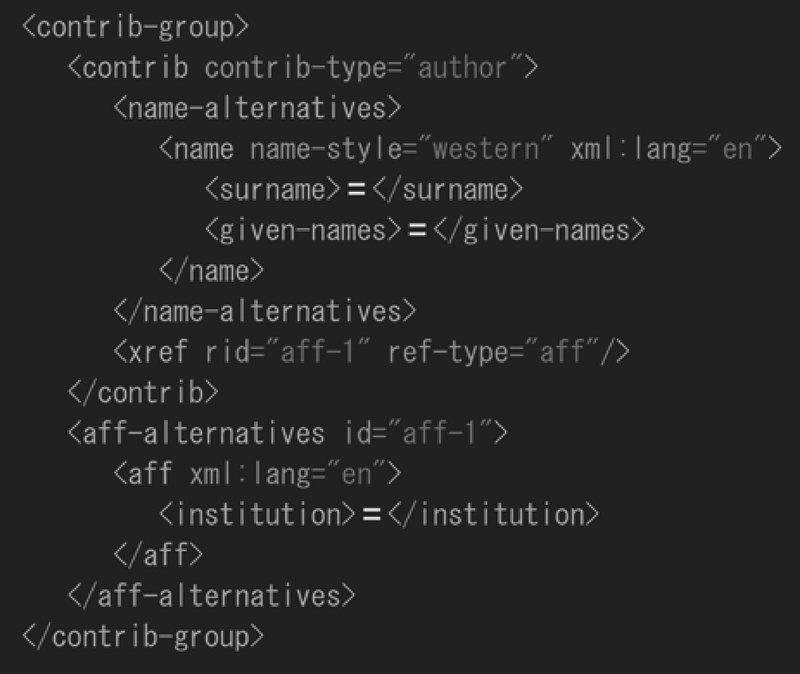
Task: Click the closing institution tag
Action: (x=493, y=514)
